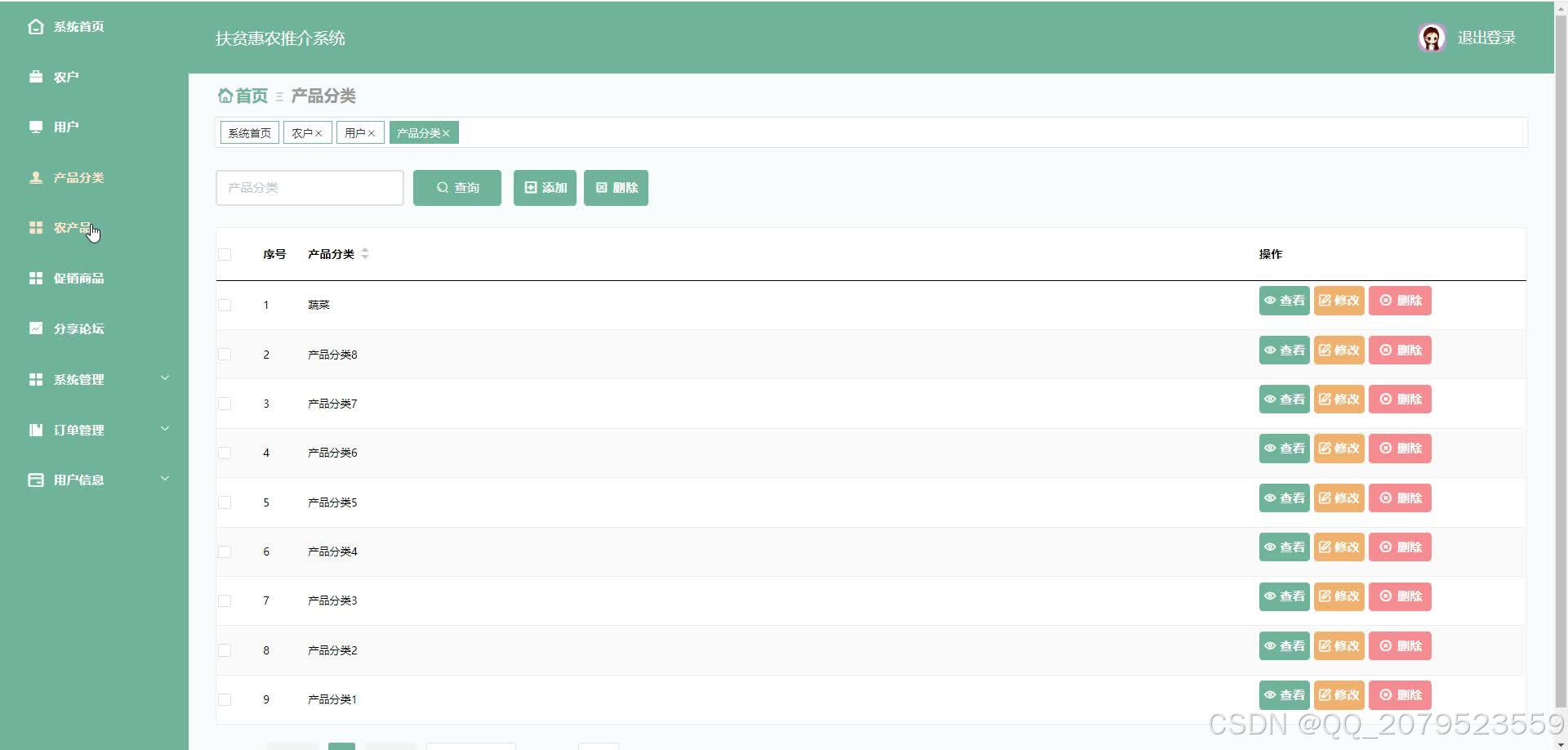Expand the 系统管理 submenu chevron

(165, 378)
